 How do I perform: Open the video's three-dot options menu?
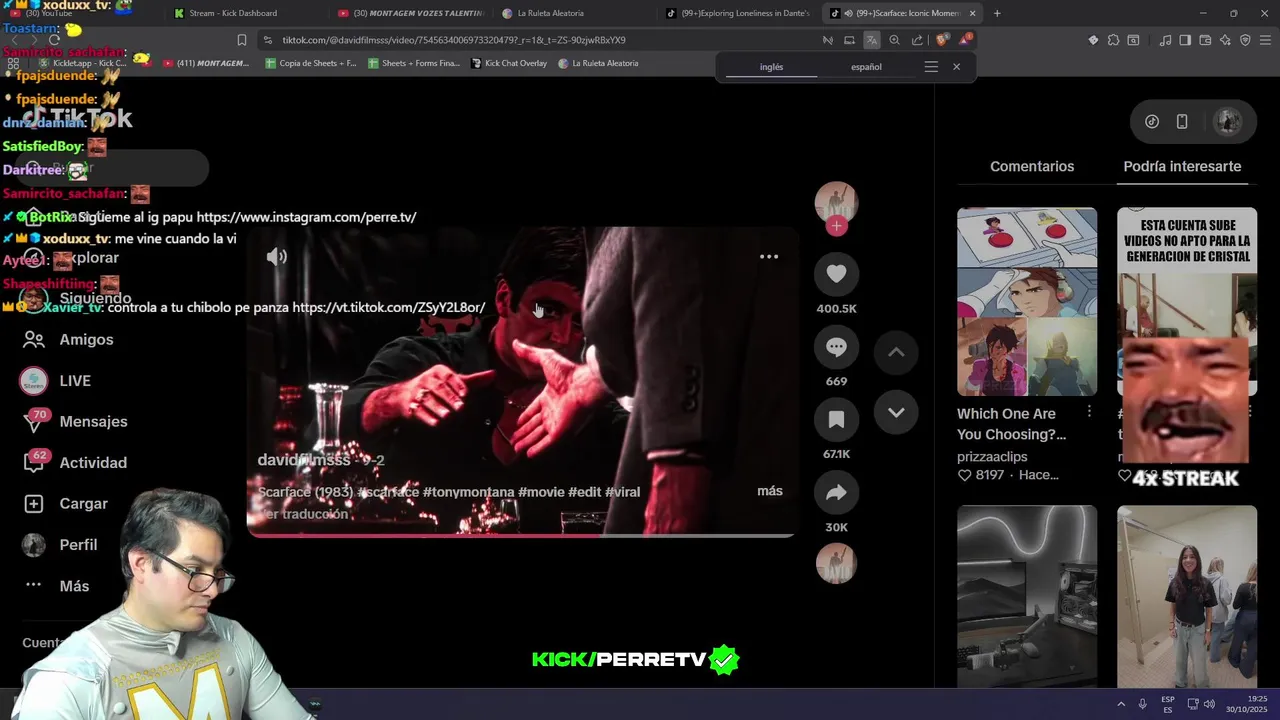(769, 257)
